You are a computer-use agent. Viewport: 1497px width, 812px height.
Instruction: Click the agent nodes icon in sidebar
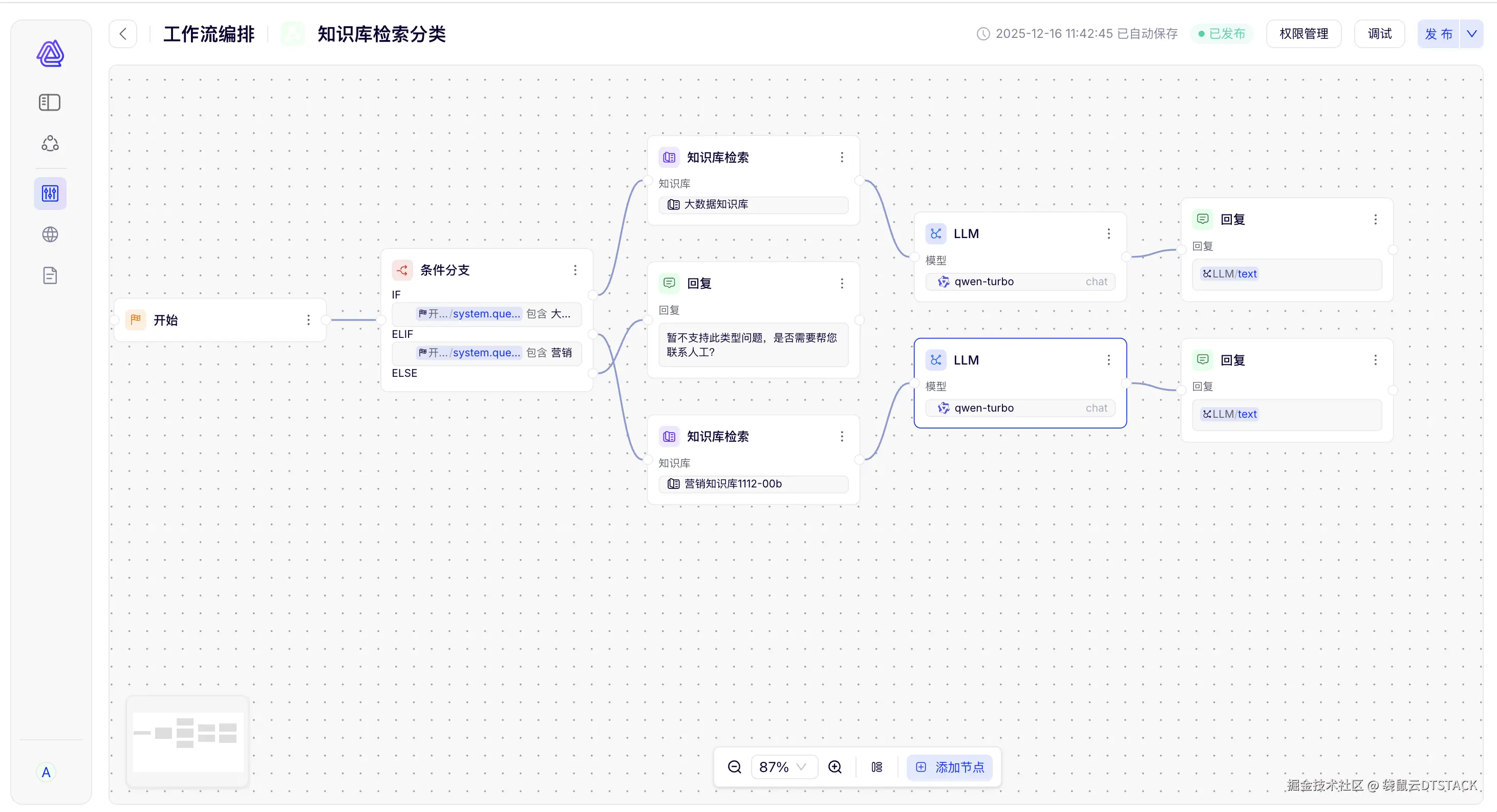50,143
